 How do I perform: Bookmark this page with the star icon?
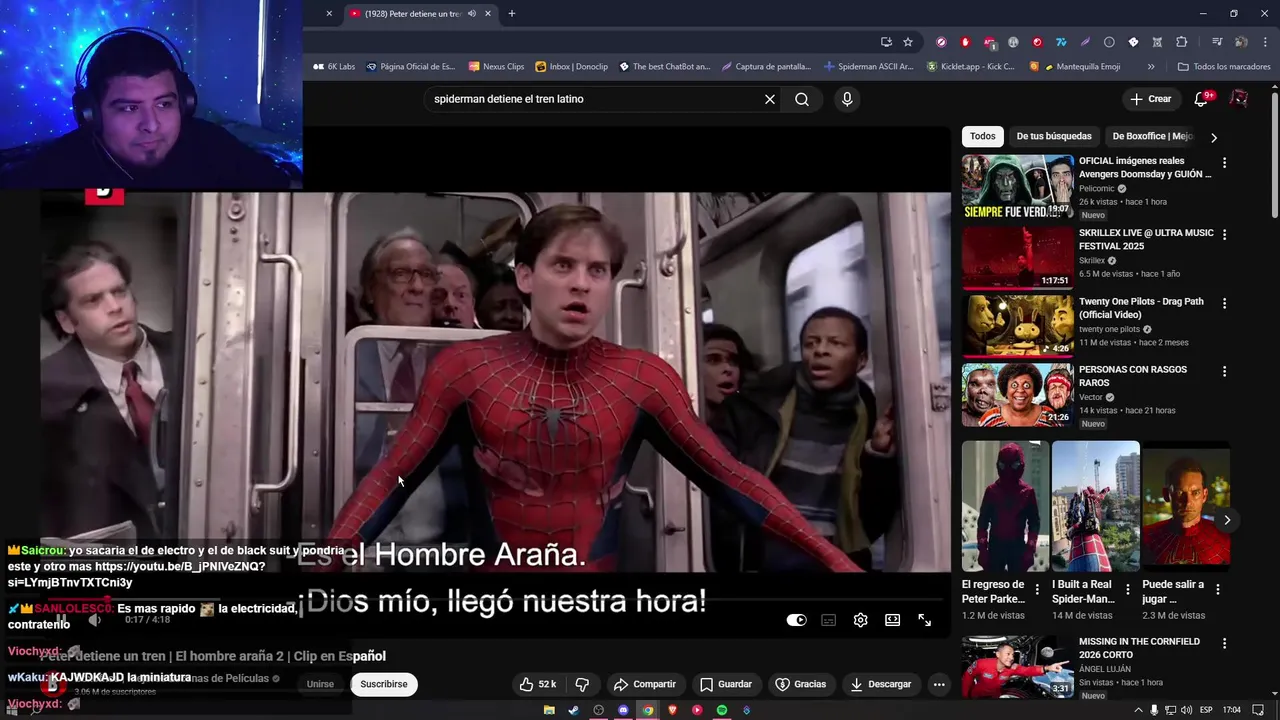908,42
